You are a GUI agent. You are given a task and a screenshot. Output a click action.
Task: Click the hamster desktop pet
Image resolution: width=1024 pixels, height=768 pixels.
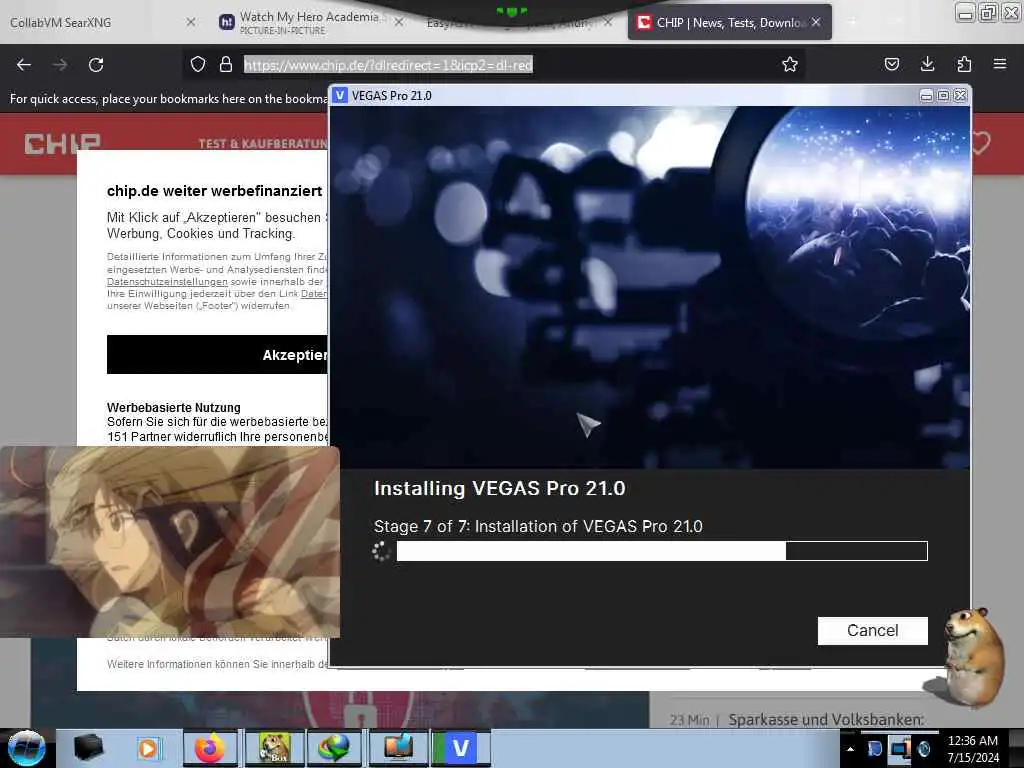tap(973, 656)
